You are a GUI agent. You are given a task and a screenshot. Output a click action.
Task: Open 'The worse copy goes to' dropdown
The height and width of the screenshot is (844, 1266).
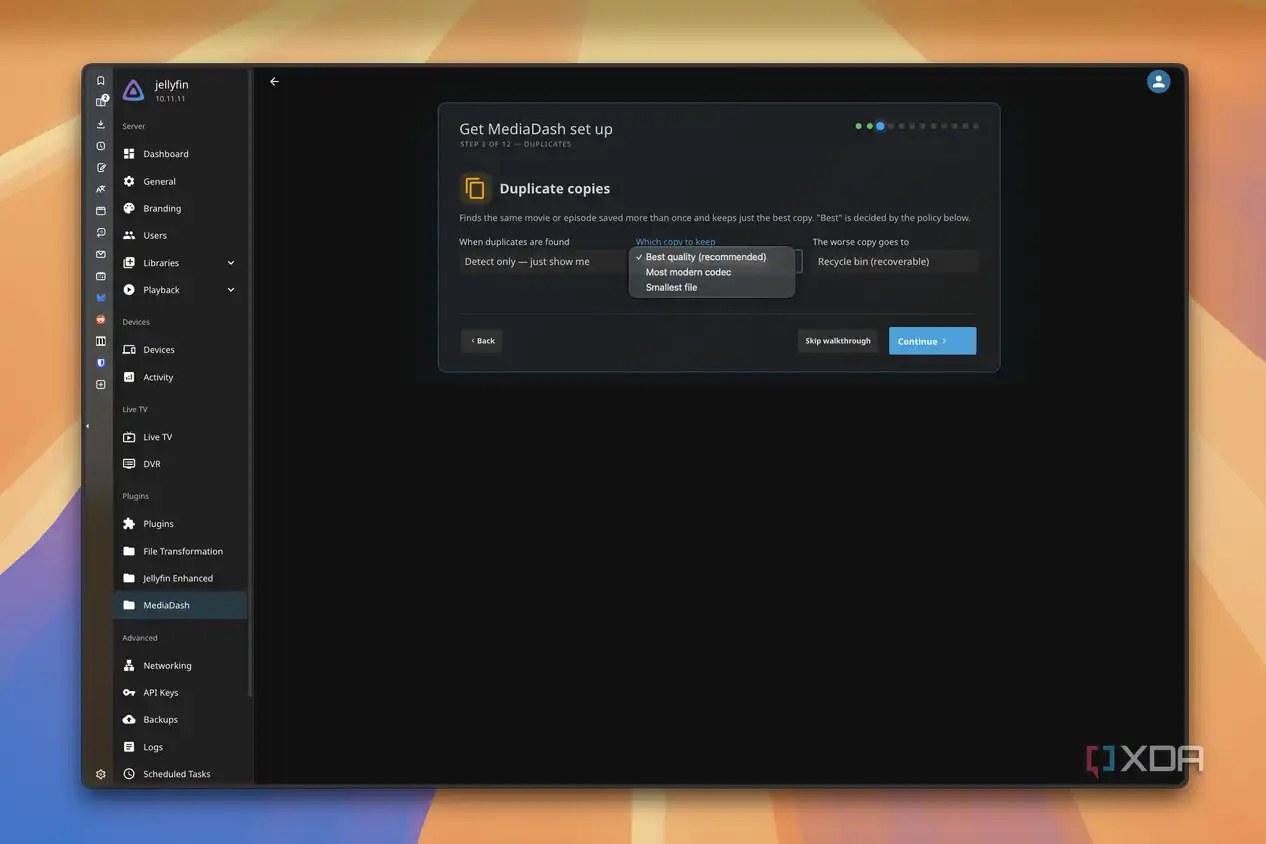point(895,261)
